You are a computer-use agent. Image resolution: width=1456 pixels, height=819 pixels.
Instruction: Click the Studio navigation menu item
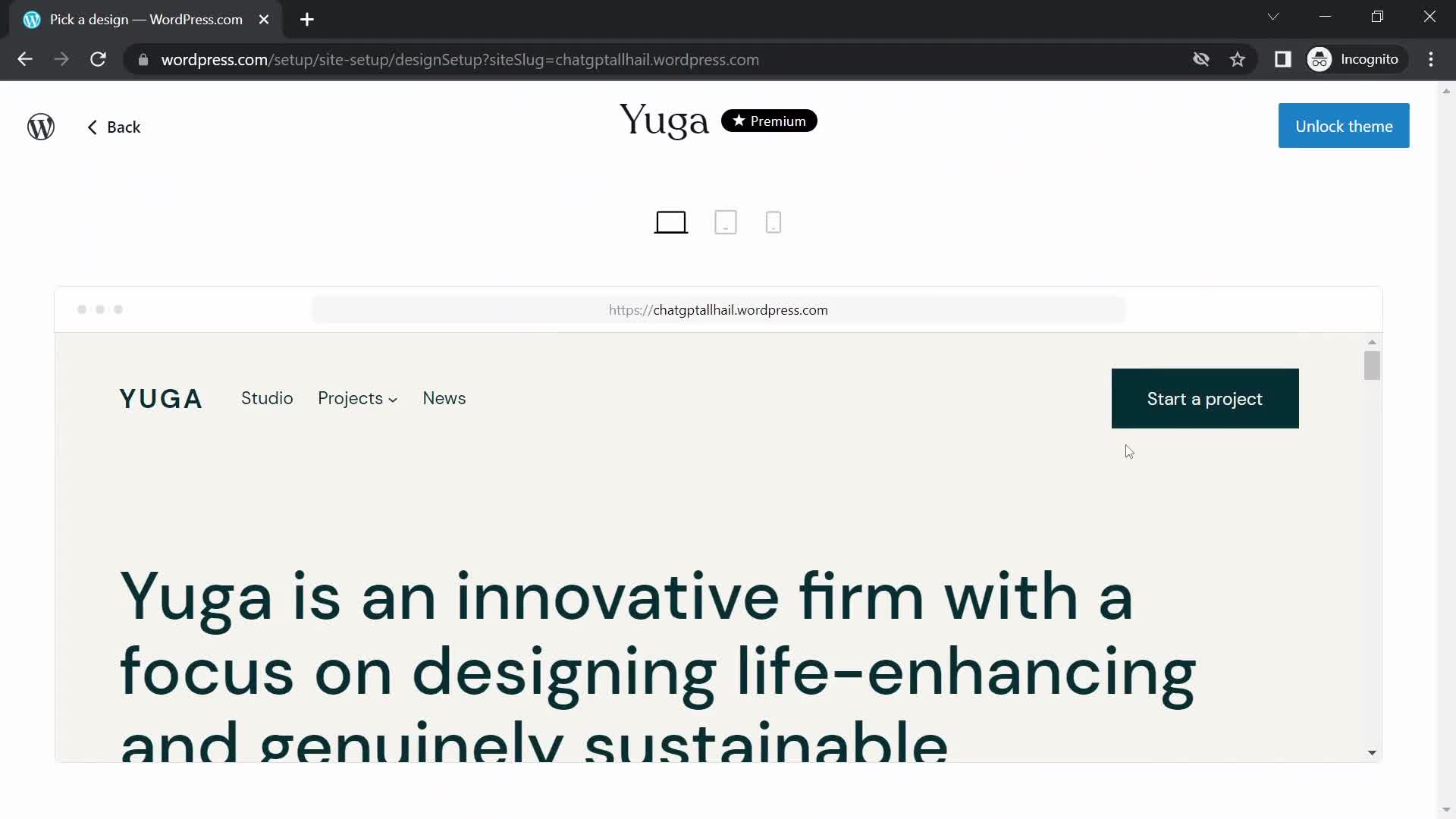point(267,399)
